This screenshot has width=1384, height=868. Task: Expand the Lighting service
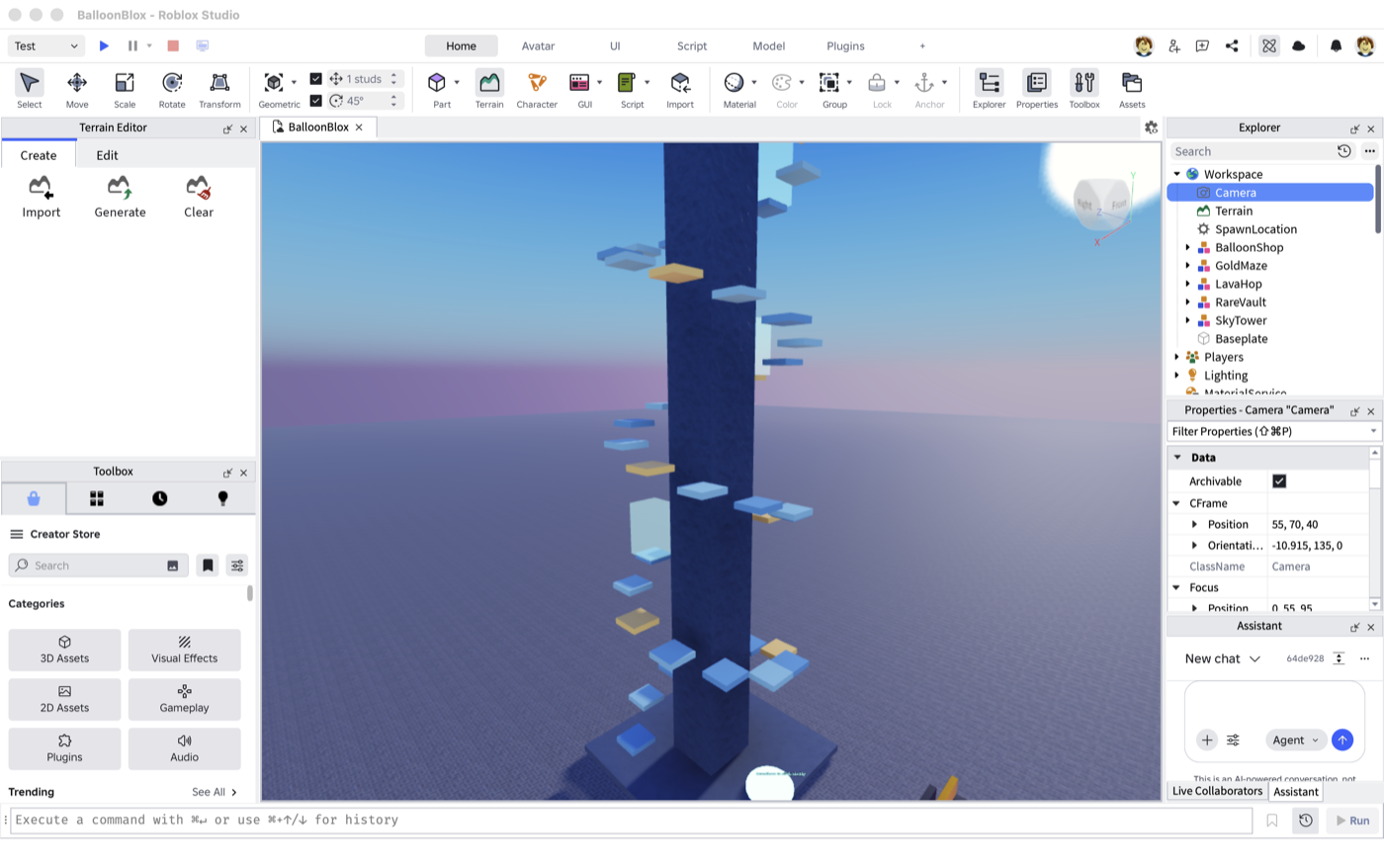1177,376
